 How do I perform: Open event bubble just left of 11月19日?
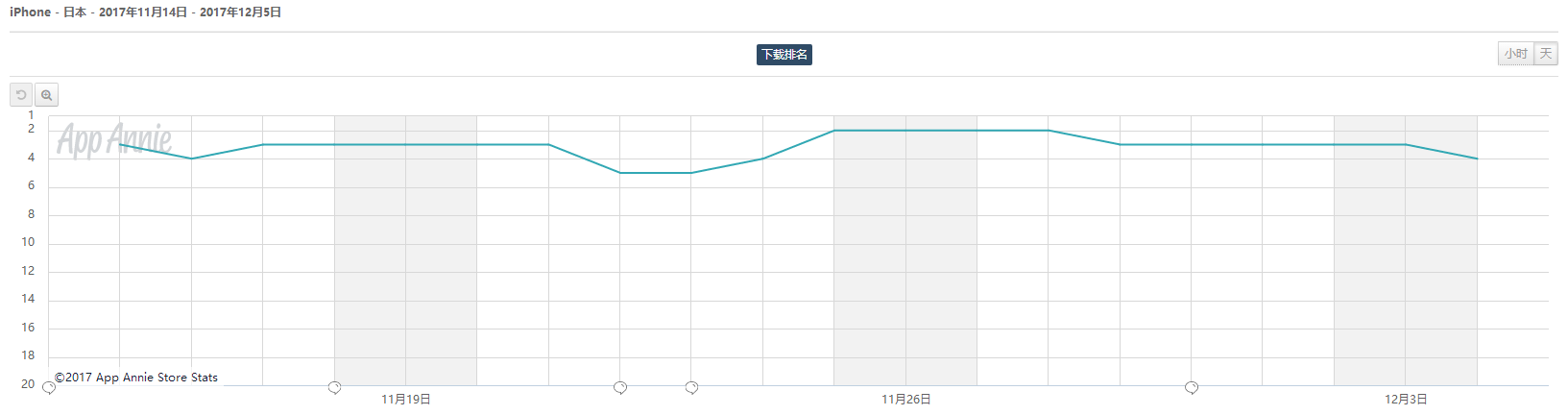[334, 387]
